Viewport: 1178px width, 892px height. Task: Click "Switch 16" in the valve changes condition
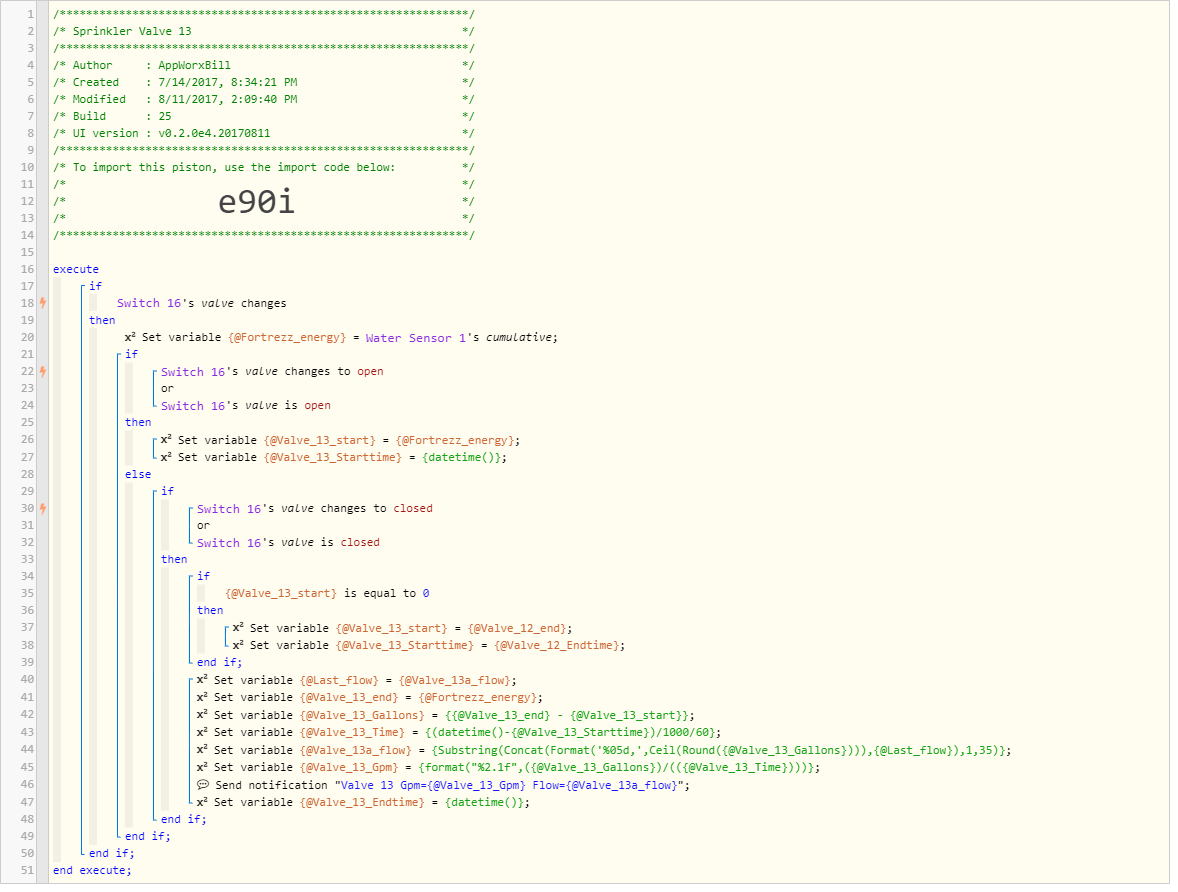(x=149, y=303)
